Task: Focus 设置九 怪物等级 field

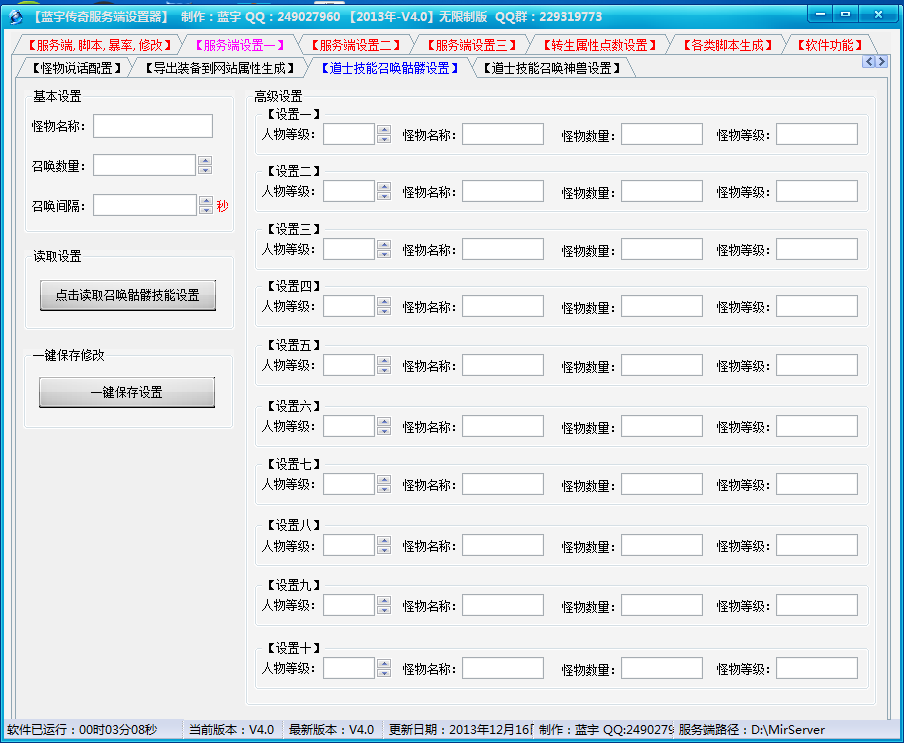Action: pyautogui.click(x=817, y=605)
